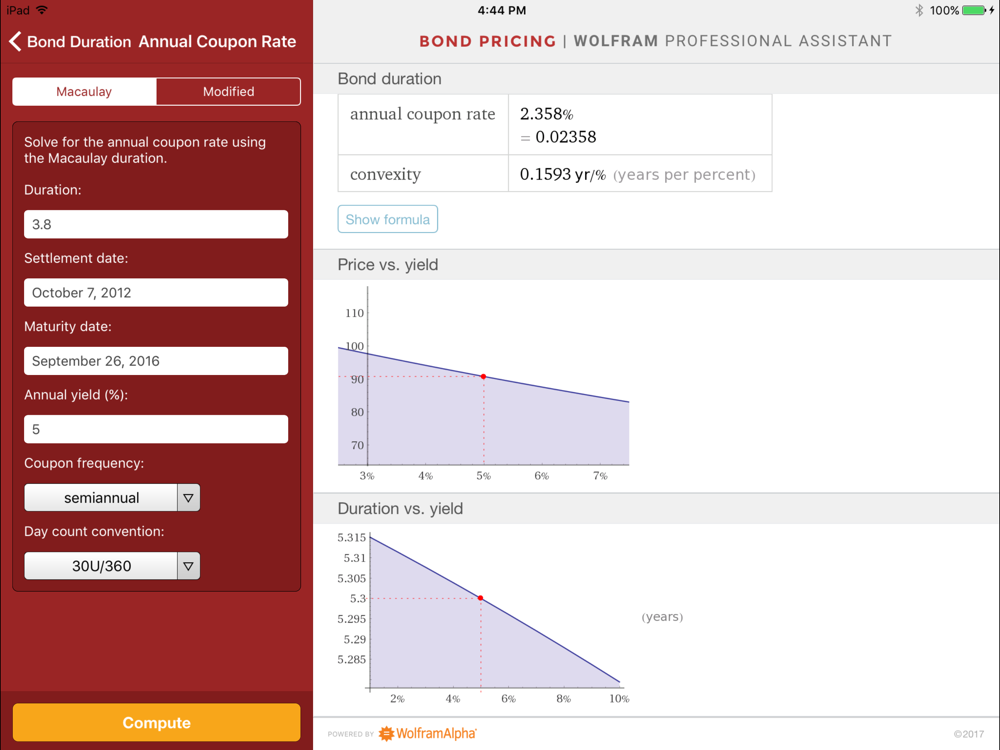Tap the Duration vs. yield heading
The width and height of the screenshot is (1000, 750).
pyautogui.click(x=400, y=509)
